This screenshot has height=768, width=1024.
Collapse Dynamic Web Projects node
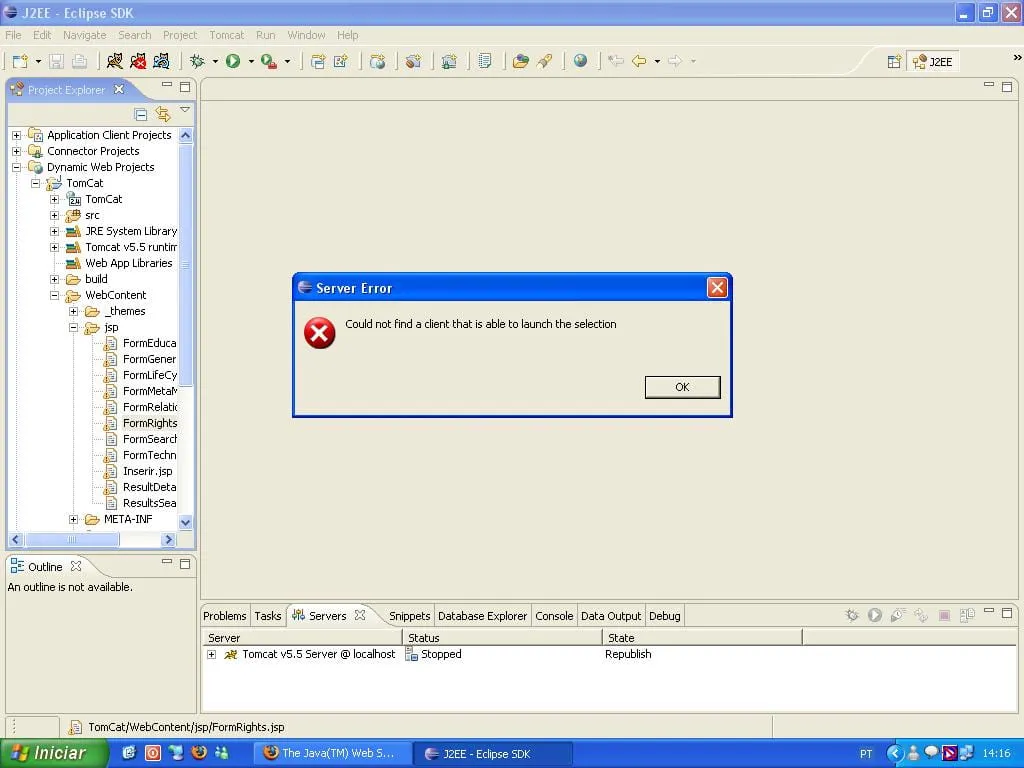pyautogui.click(x=16, y=167)
